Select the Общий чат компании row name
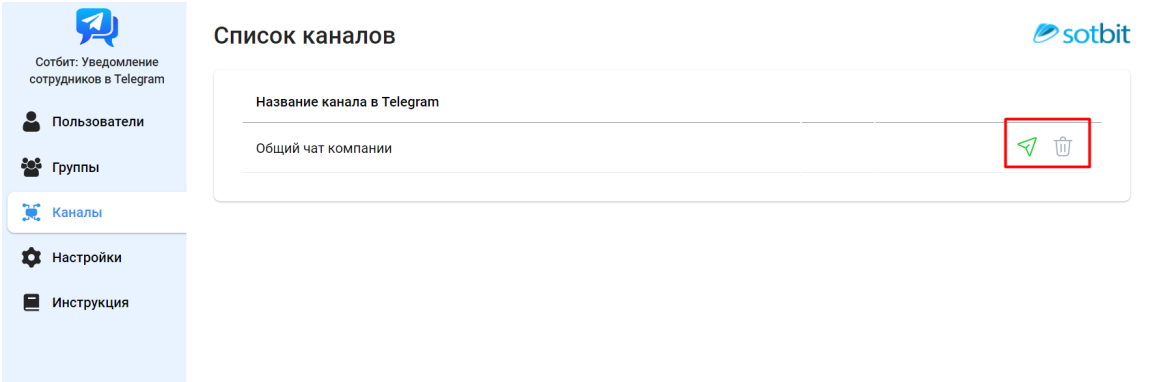The image size is (1155, 382). (x=323, y=148)
